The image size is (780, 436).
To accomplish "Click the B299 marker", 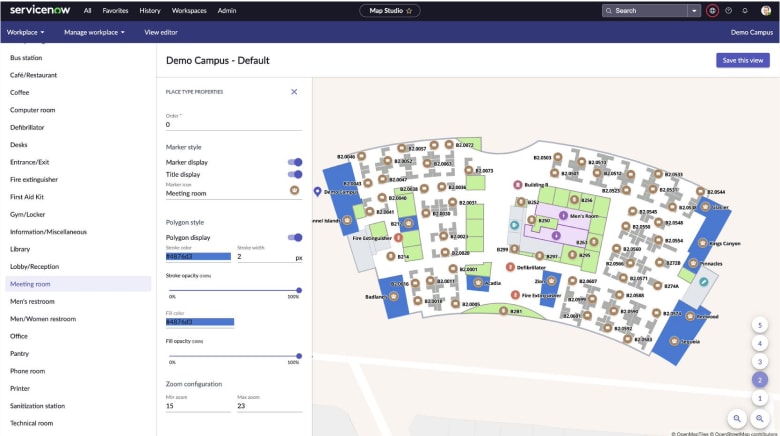I will 514,249.
